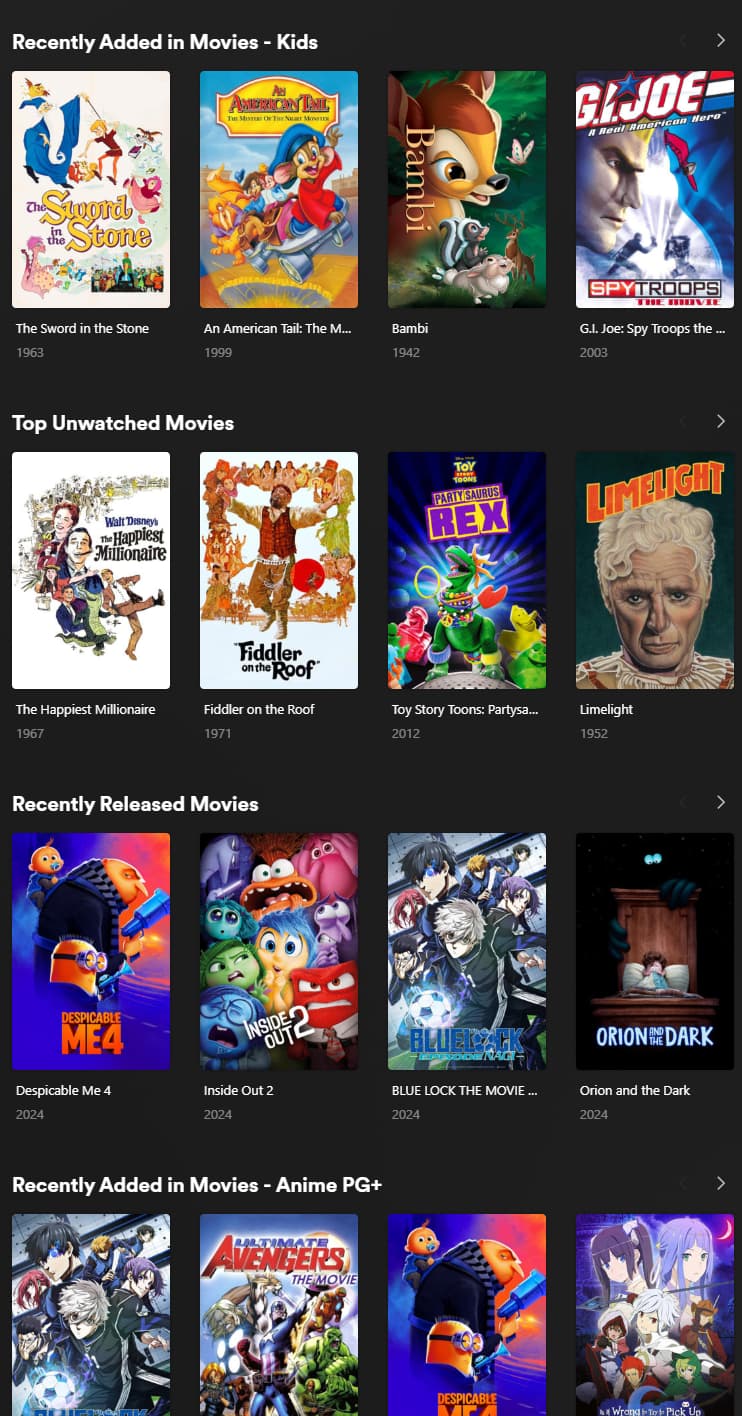This screenshot has width=742, height=1416.
Task: Select the Inside Out 2 poster
Action: (279, 951)
